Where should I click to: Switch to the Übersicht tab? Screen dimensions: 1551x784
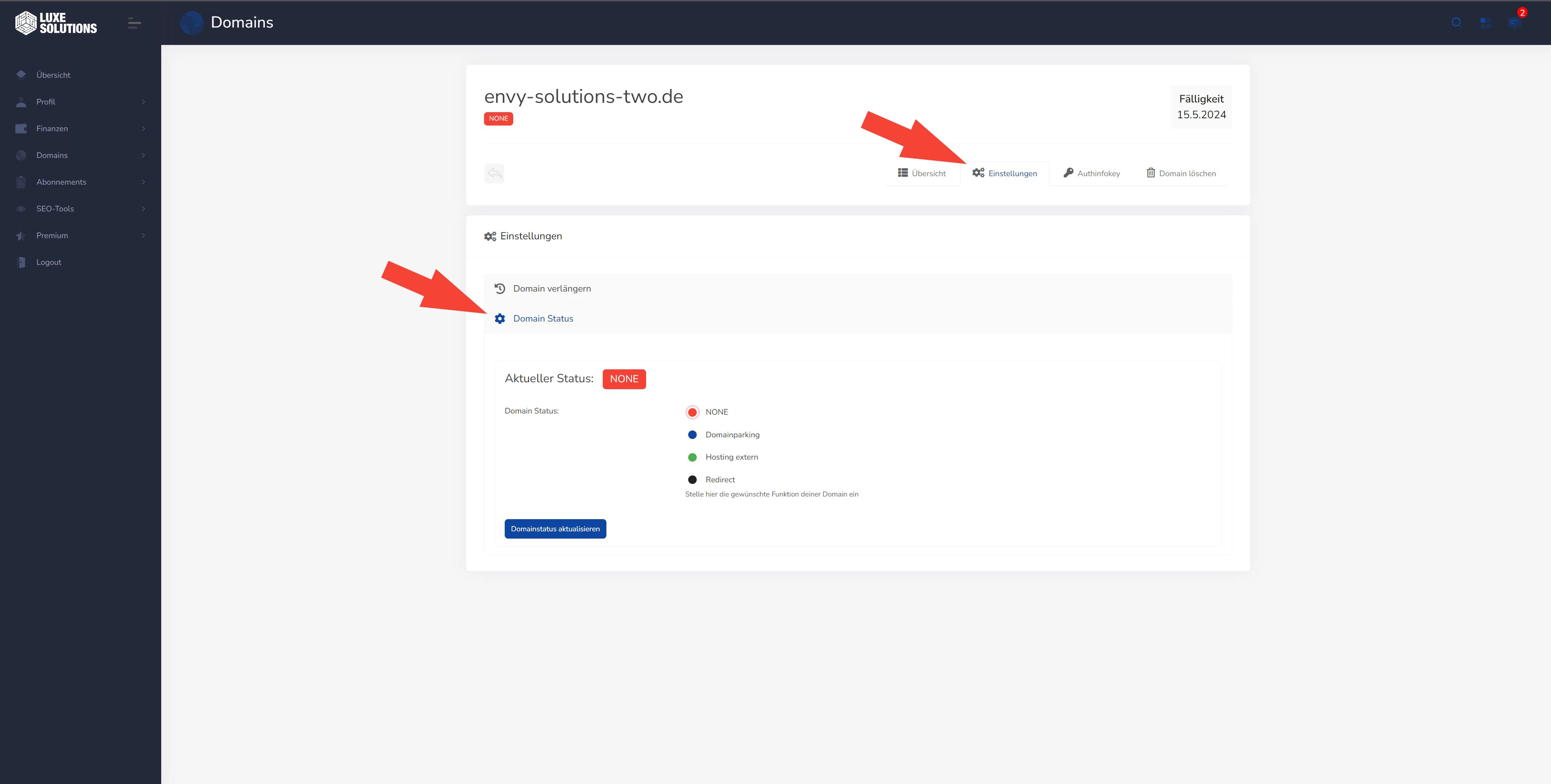click(x=922, y=173)
